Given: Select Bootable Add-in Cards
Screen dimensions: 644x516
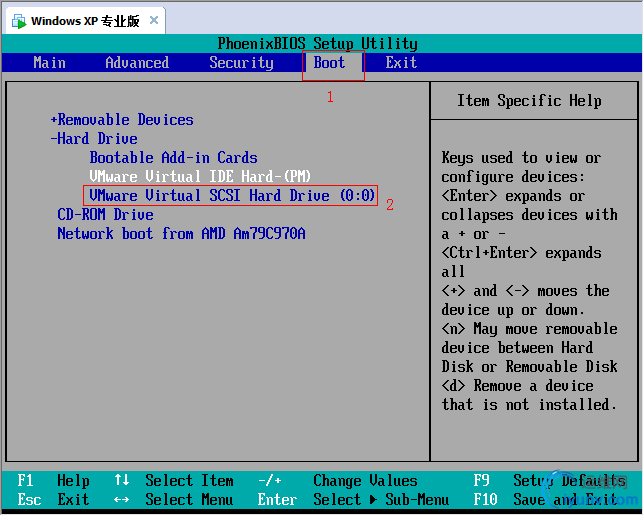Looking at the screenshot, I should (x=173, y=158).
